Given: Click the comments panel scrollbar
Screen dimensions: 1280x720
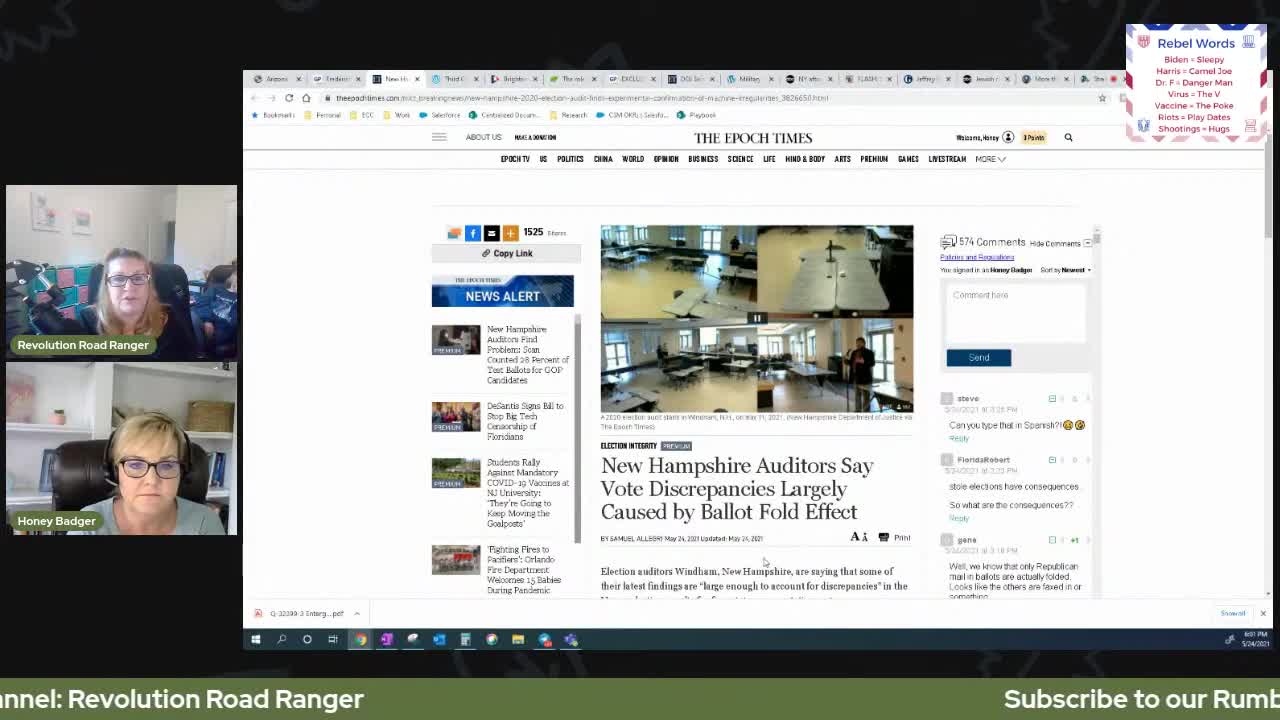Looking at the screenshot, I should tap(1097, 238).
